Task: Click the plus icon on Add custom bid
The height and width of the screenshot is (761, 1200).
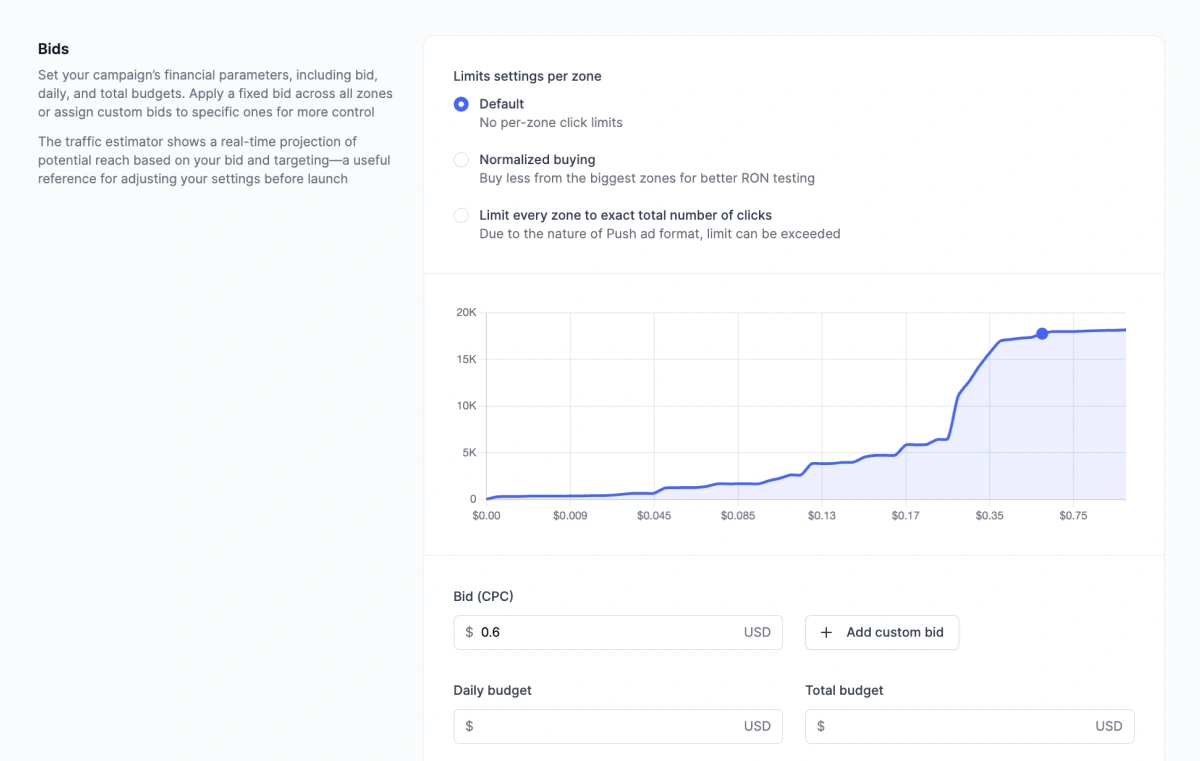Action: pos(827,632)
